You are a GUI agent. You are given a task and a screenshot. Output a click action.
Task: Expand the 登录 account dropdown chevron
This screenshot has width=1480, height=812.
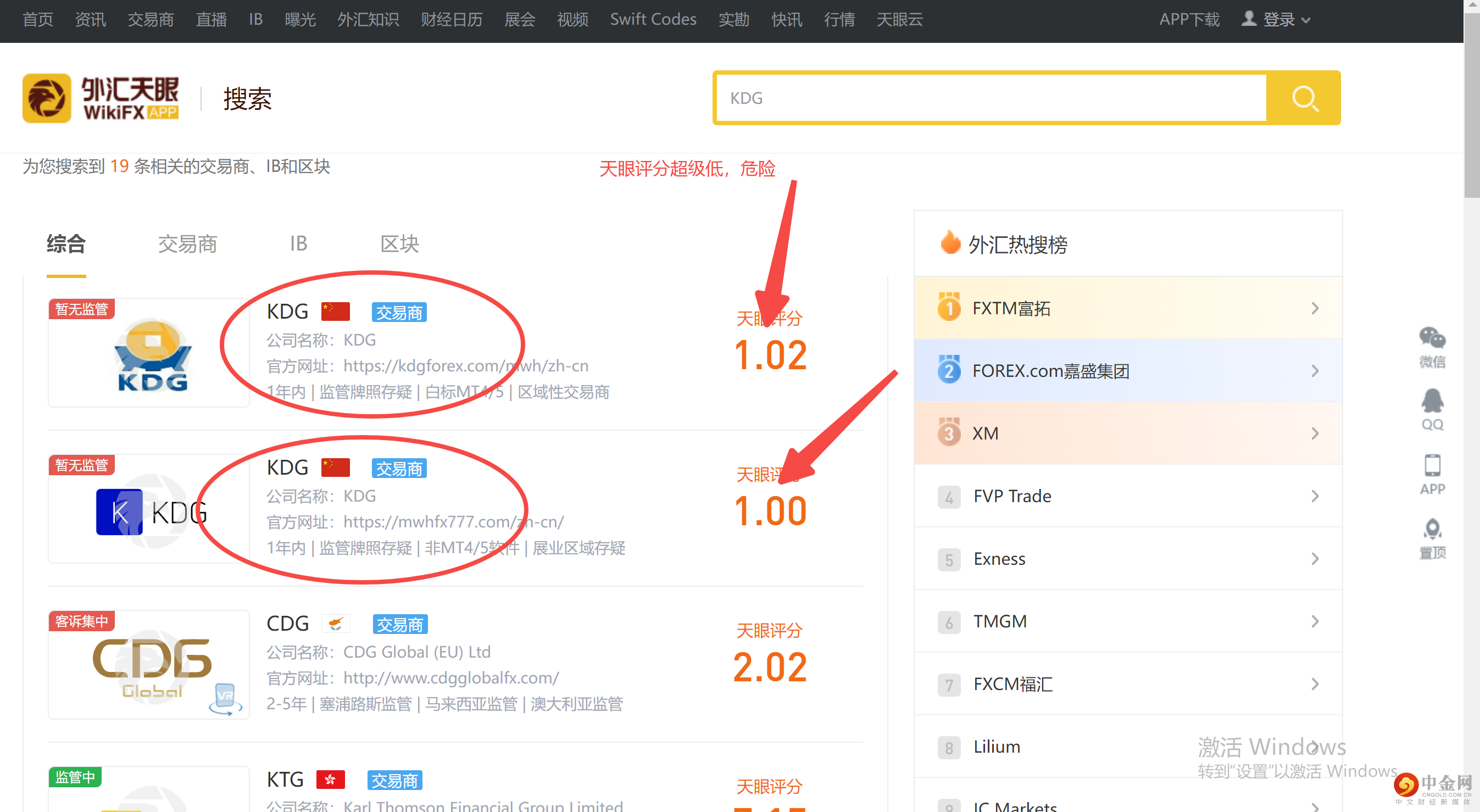coord(1307,21)
